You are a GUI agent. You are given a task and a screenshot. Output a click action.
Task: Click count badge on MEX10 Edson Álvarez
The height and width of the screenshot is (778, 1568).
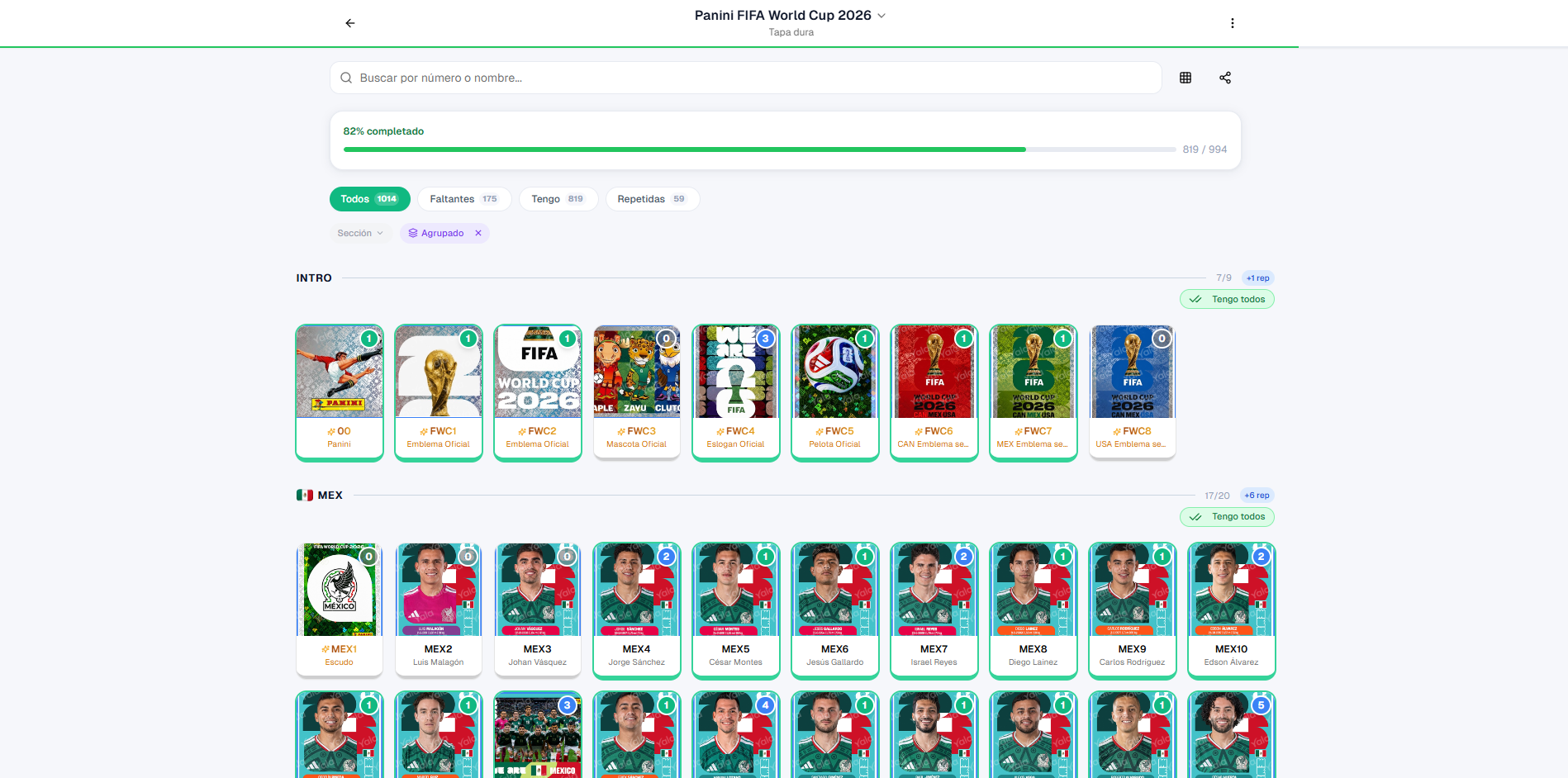(1262, 557)
